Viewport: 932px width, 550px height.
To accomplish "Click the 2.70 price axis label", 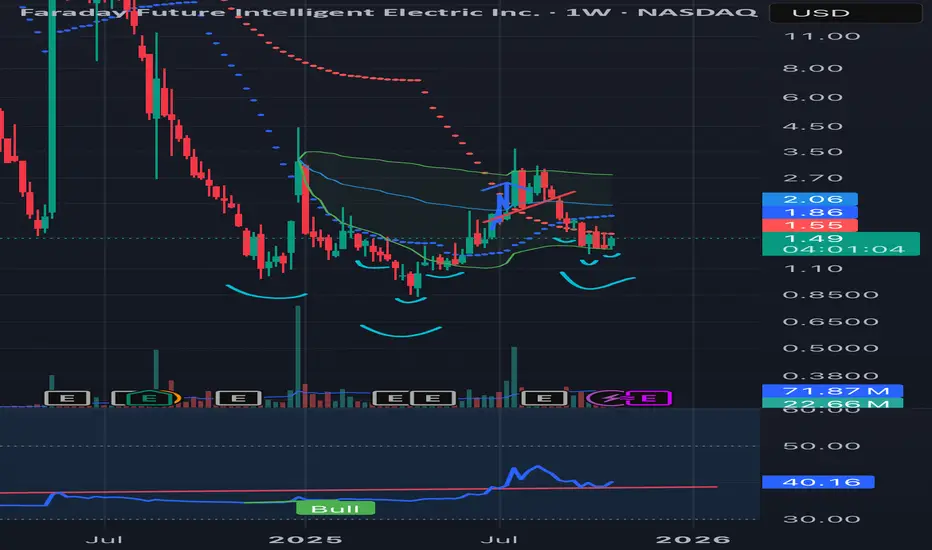I will (813, 178).
